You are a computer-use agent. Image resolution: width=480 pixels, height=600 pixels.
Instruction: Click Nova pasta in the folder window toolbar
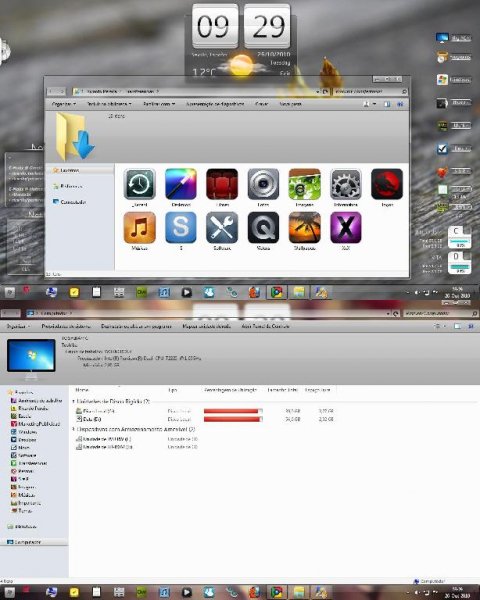click(291, 104)
